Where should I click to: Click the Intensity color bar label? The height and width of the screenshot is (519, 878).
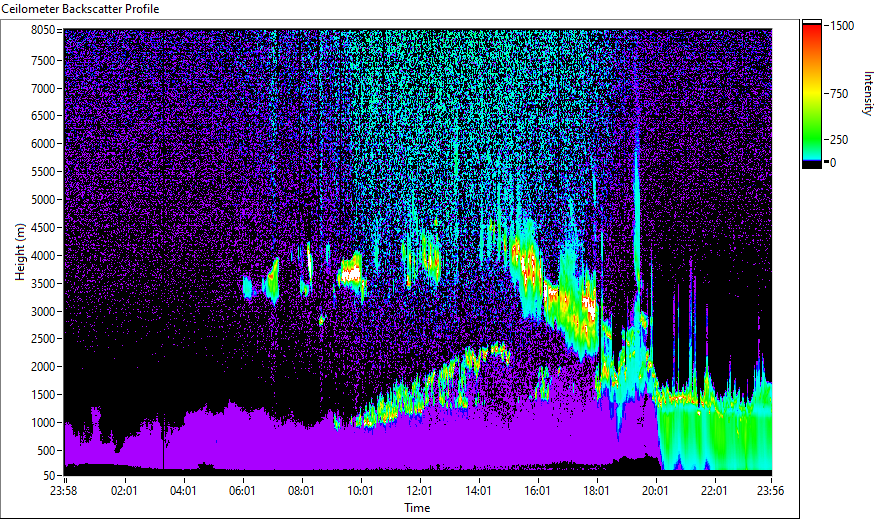pyautogui.click(x=868, y=93)
